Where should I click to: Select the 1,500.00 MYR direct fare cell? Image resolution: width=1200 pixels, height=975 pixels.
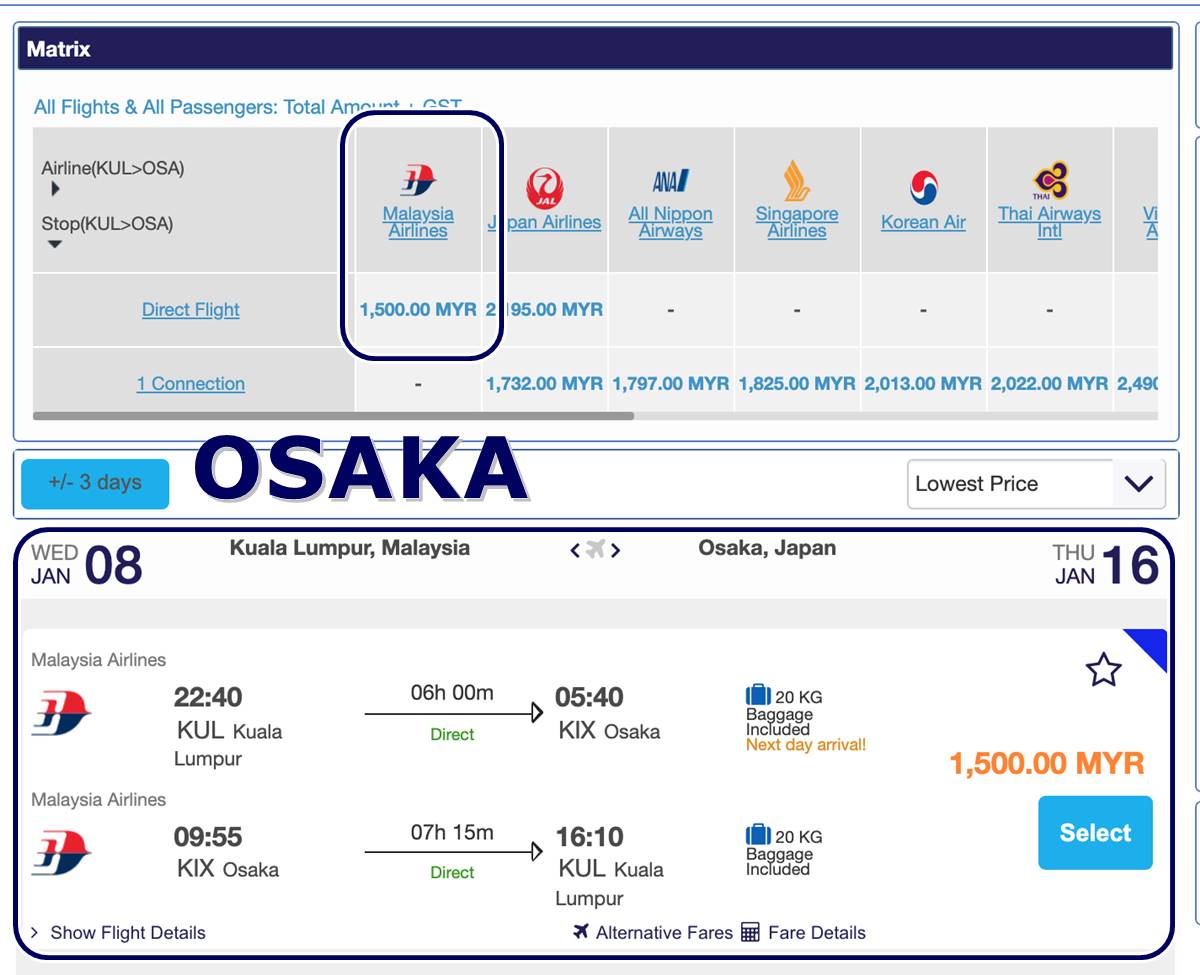[x=418, y=310]
